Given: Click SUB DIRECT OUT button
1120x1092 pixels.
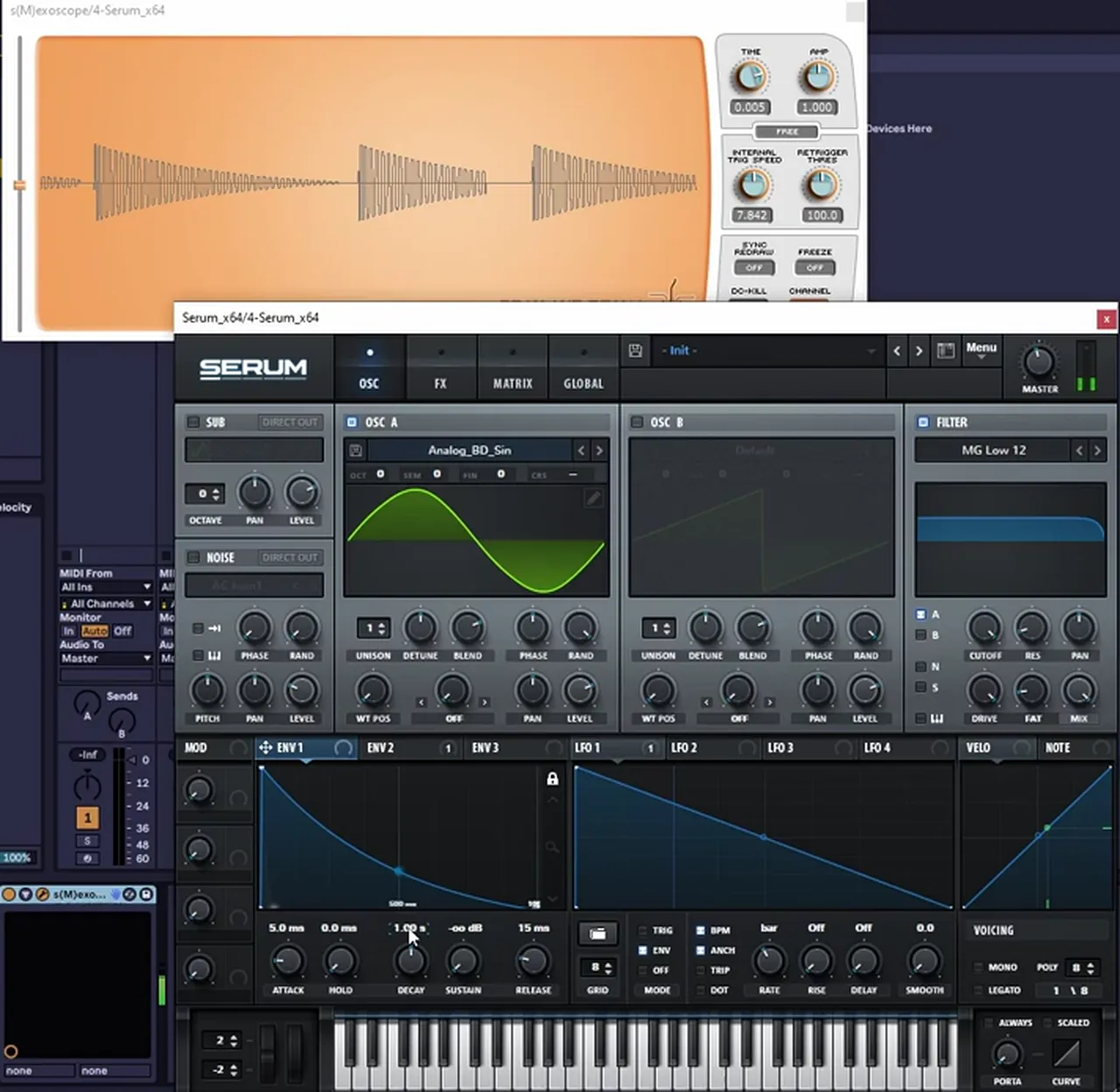Looking at the screenshot, I should pyautogui.click(x=290, y=423).
